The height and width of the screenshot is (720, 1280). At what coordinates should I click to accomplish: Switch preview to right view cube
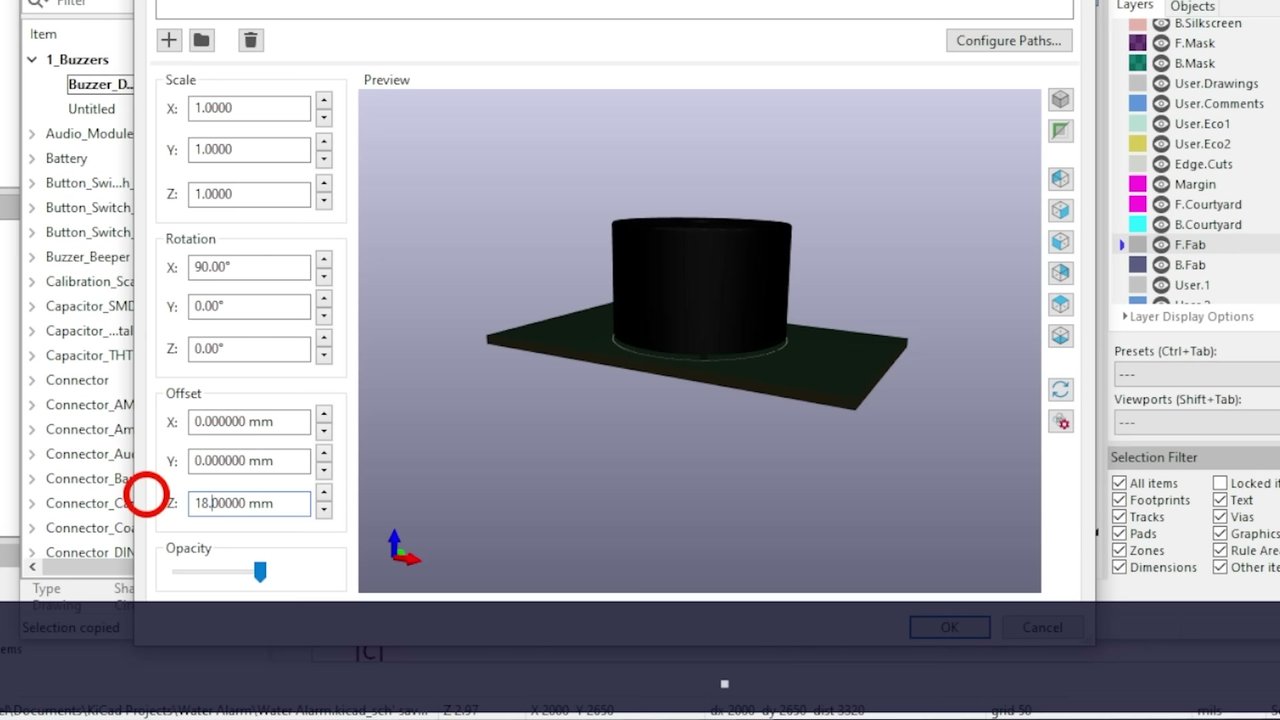click(1060, 210)
